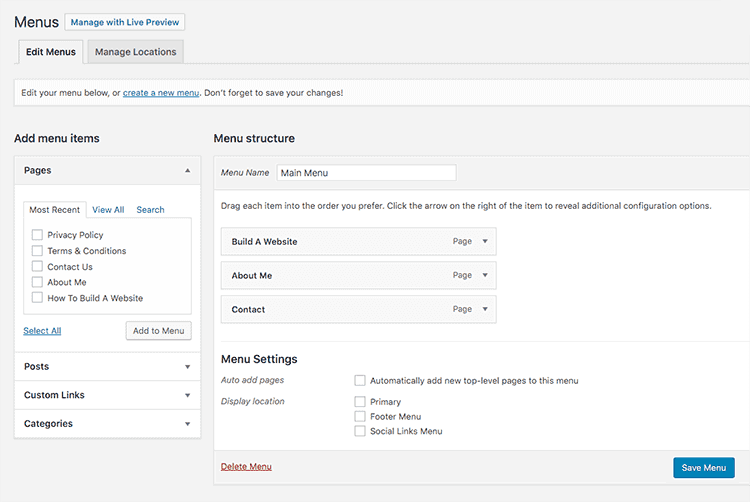
Task: Check the Privacy Policy page checkbox
Action: pos(37,235)
